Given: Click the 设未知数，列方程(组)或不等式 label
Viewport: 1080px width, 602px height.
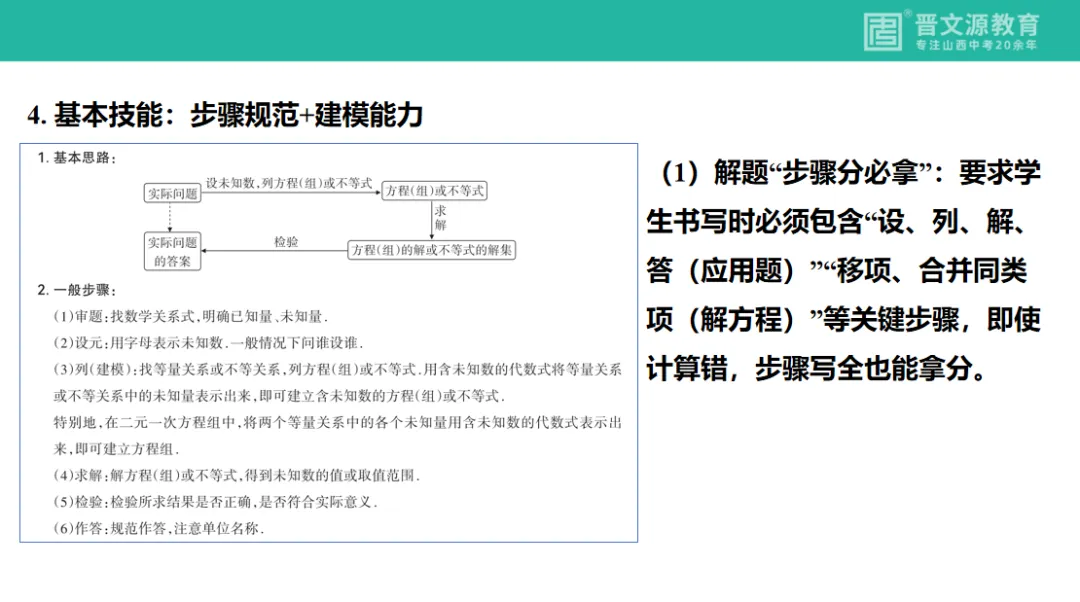Looking at the screenshot, I should [x=288, y=183].
